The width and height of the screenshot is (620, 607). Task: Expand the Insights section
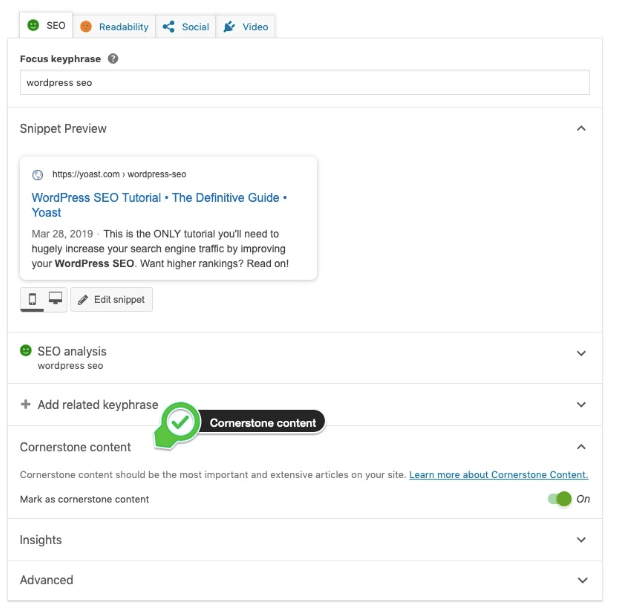coord(582,540)
